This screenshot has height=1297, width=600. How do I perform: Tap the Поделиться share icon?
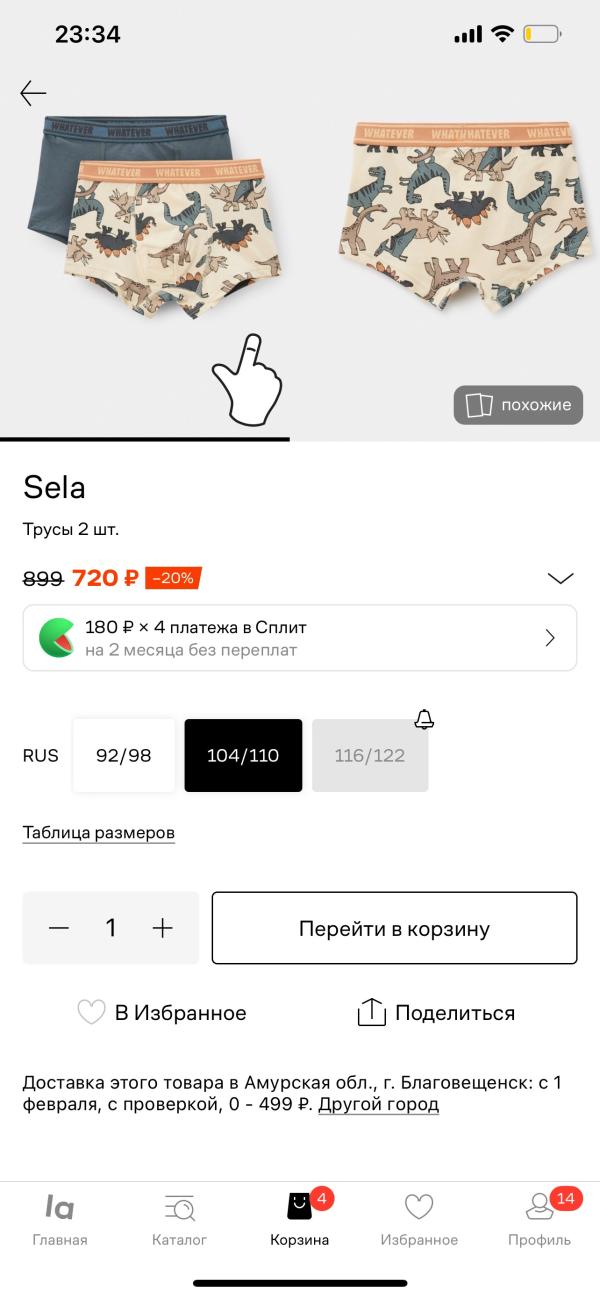[x=371, y=1012]
